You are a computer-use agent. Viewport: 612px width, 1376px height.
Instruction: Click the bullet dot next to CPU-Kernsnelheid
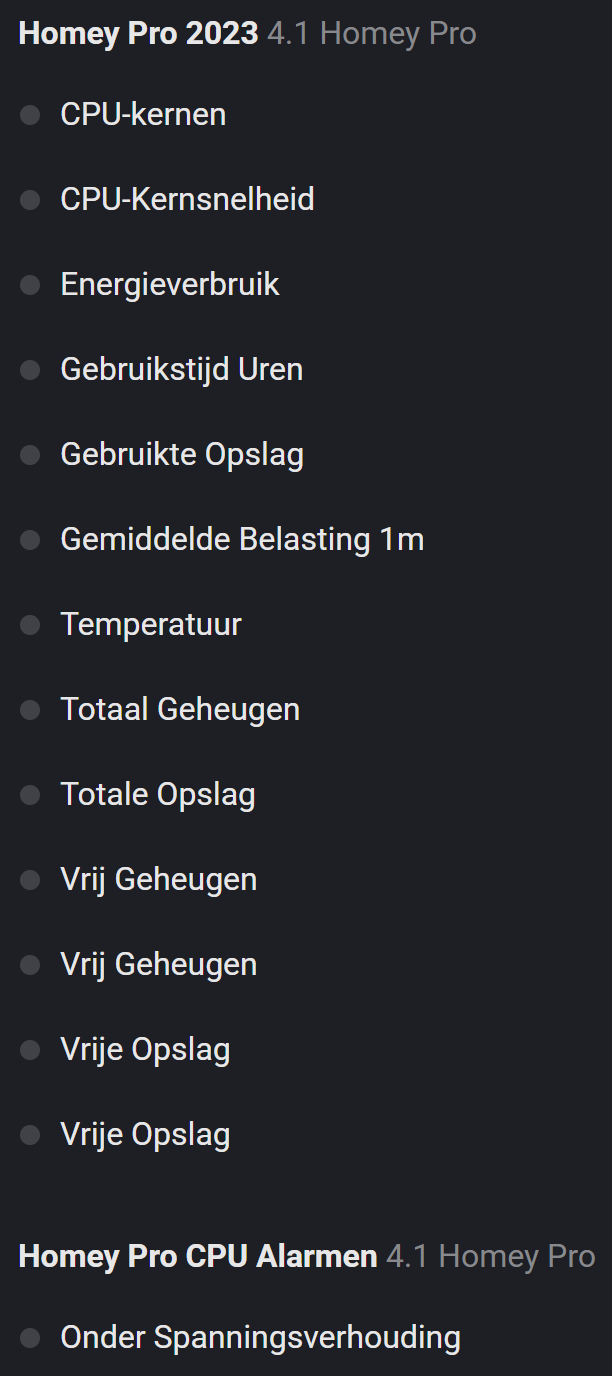pyautogui.click(x=30, y=200)
